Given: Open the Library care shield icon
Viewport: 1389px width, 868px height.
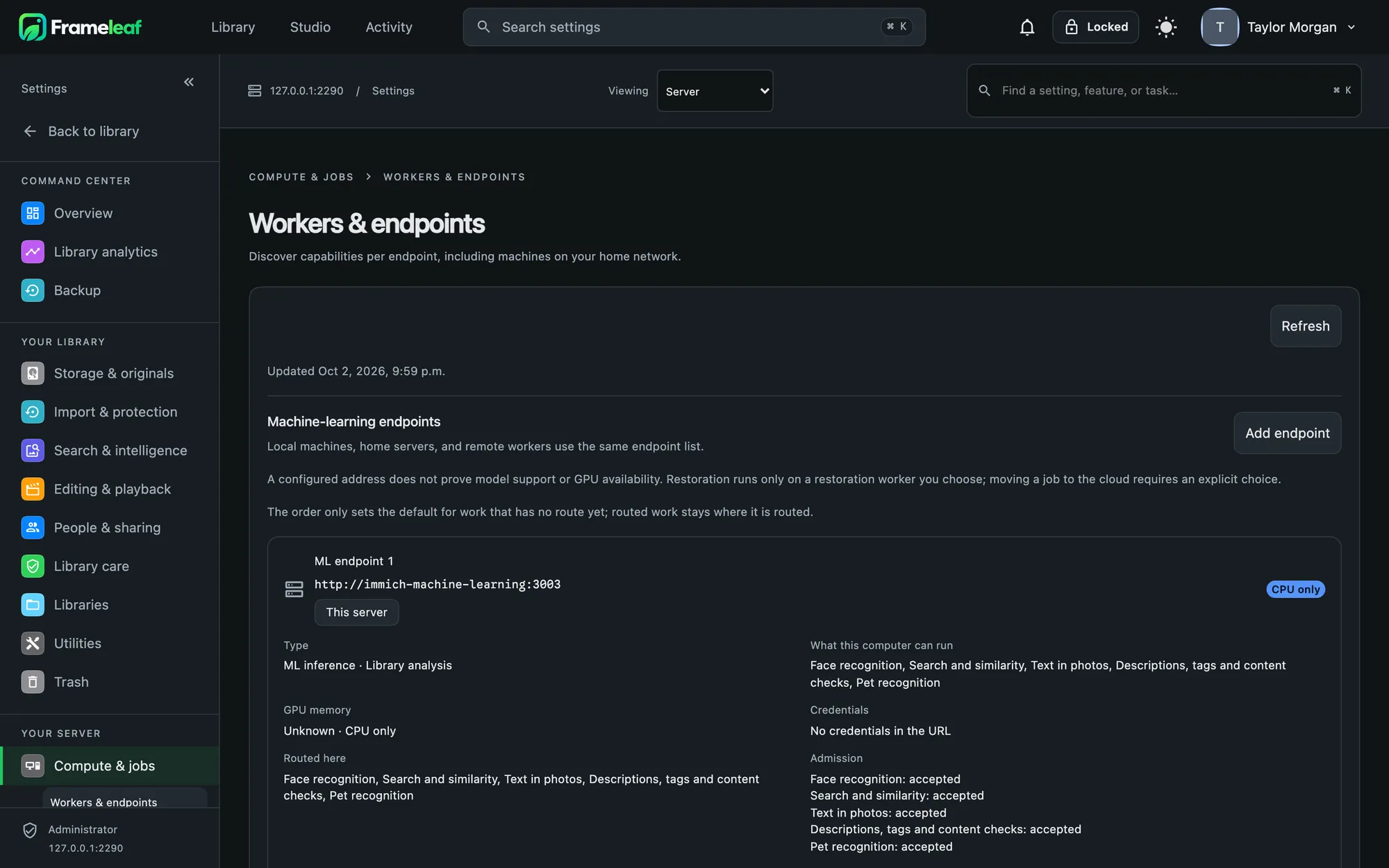Looking at the screenshot, I should pos(33,566).
